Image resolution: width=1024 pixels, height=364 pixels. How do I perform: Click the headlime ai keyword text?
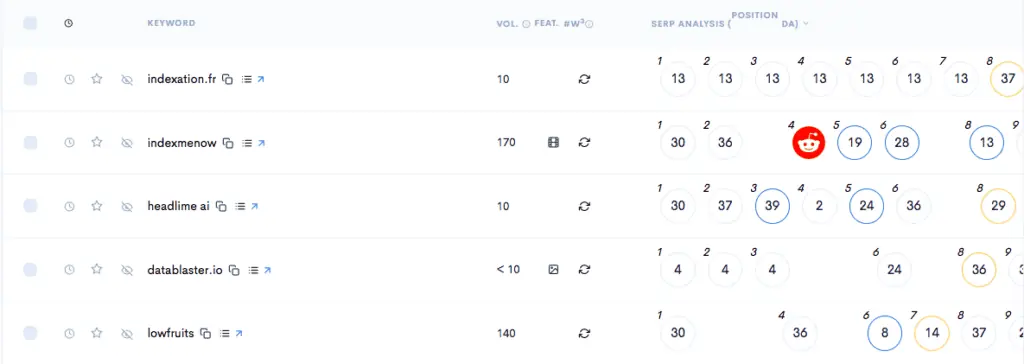(x=178, y=206)
